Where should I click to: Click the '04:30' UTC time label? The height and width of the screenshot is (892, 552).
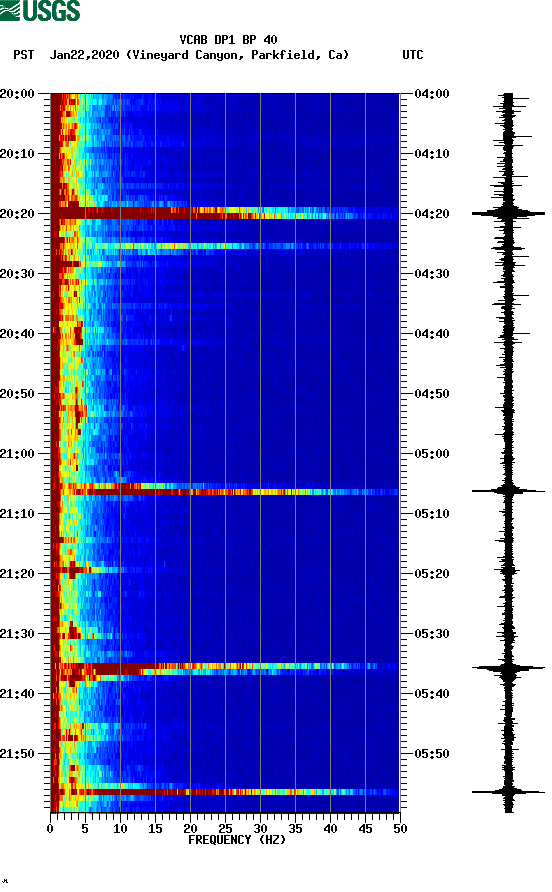coord(432,274)
